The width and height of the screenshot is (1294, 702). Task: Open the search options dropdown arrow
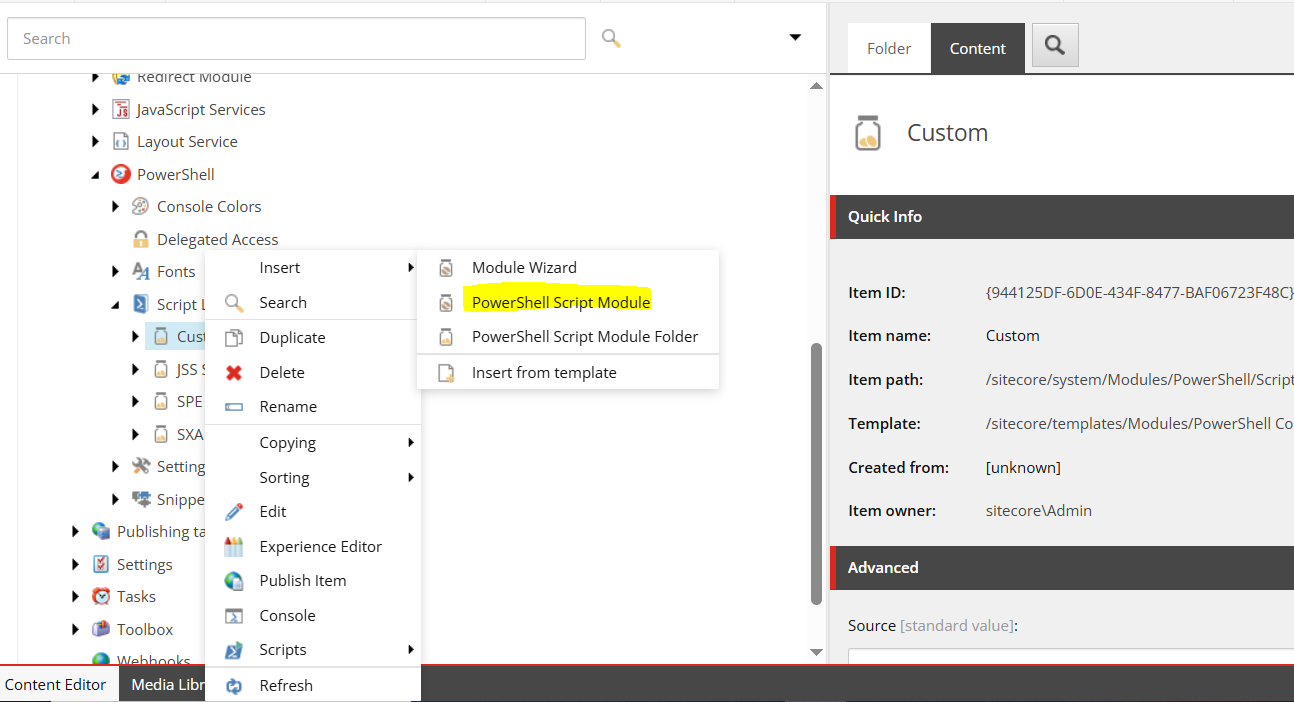pyautogui.click(x=795, y=38)
